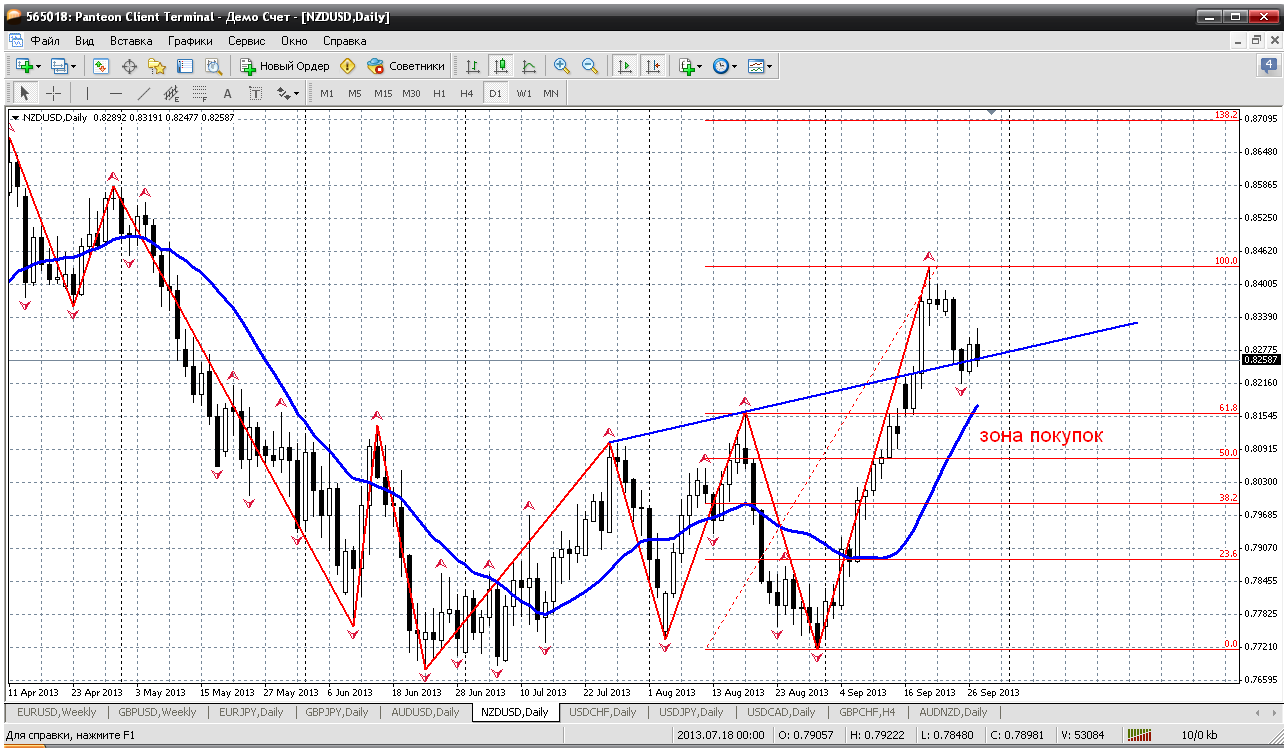Show the Navigator panel (folder with star)
The image size is (1288, 748).
pos(157,66)
